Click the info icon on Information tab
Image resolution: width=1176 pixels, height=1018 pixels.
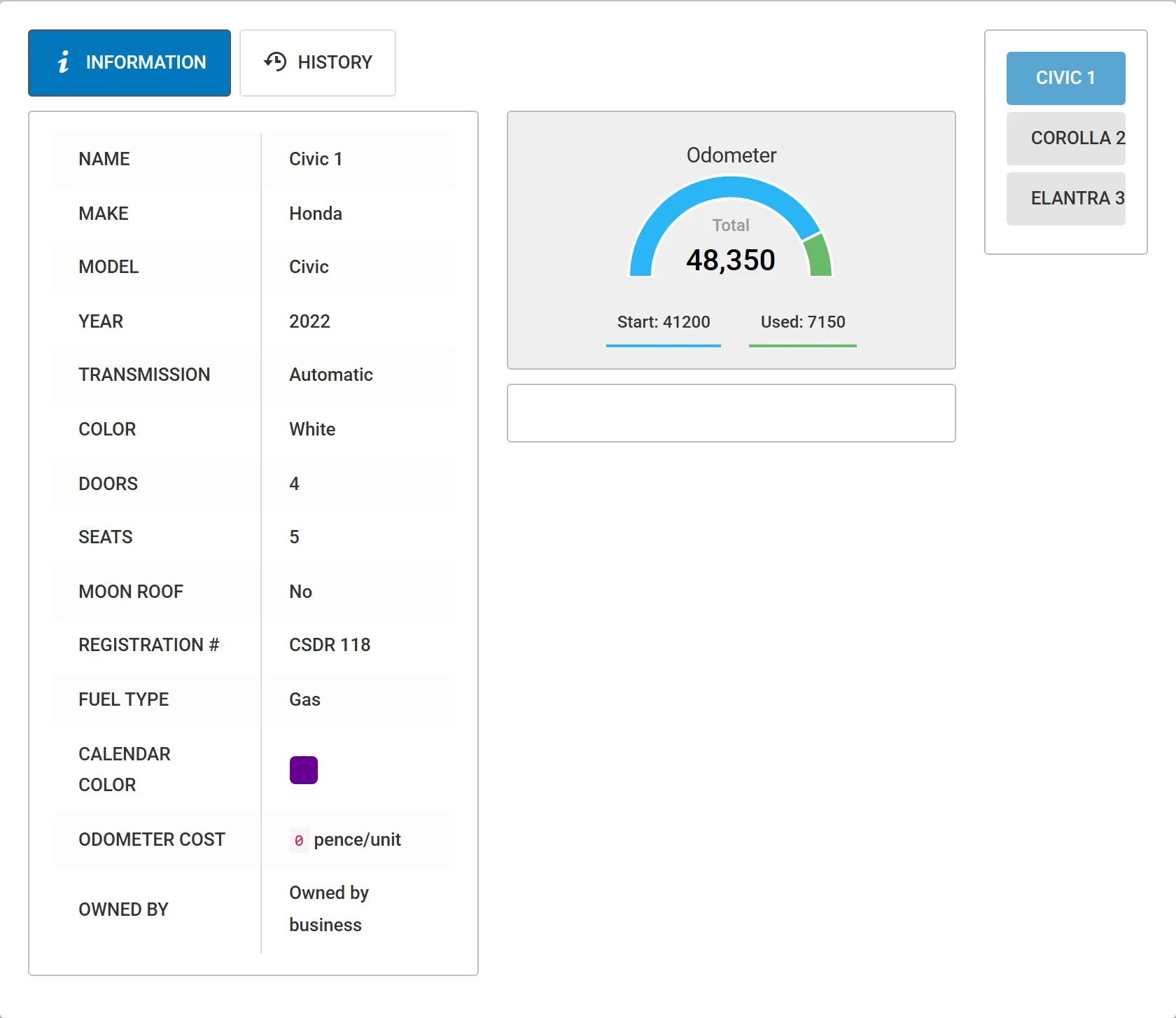click(64, 62)
